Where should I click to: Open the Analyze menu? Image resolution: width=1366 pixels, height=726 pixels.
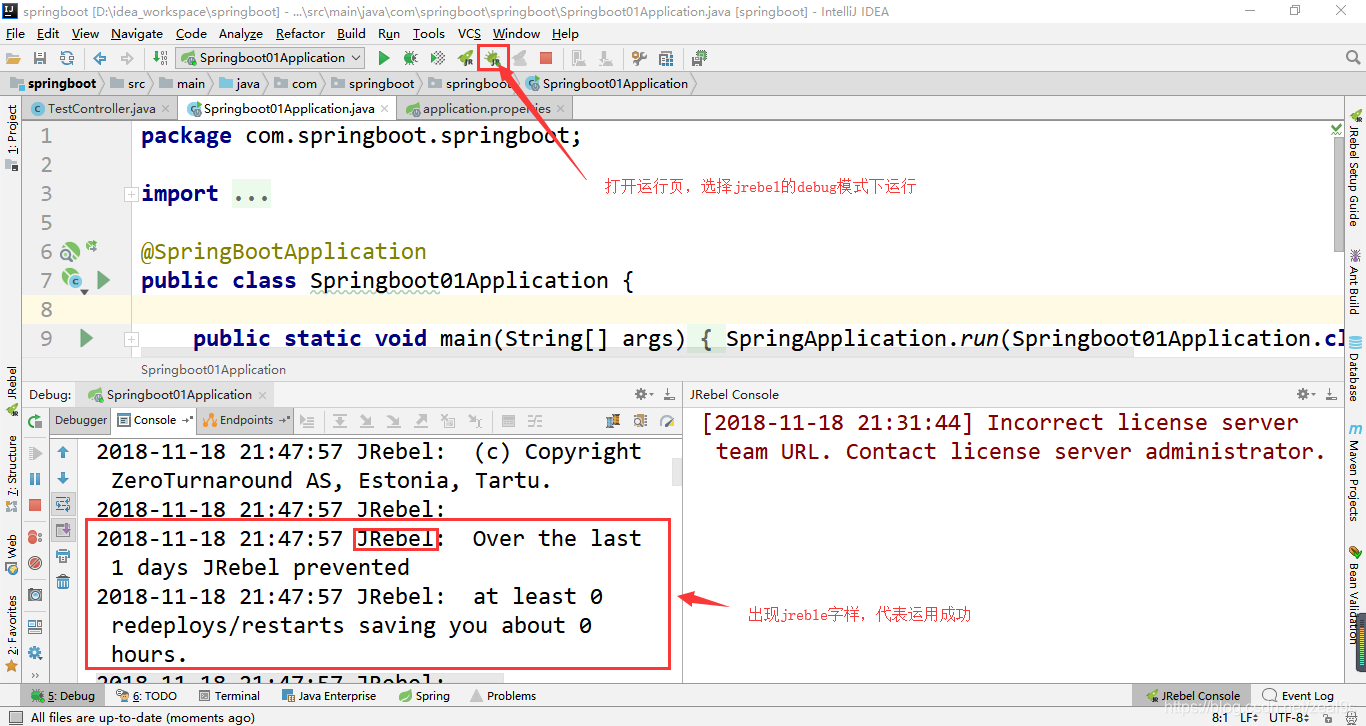(x=241, y=33)
